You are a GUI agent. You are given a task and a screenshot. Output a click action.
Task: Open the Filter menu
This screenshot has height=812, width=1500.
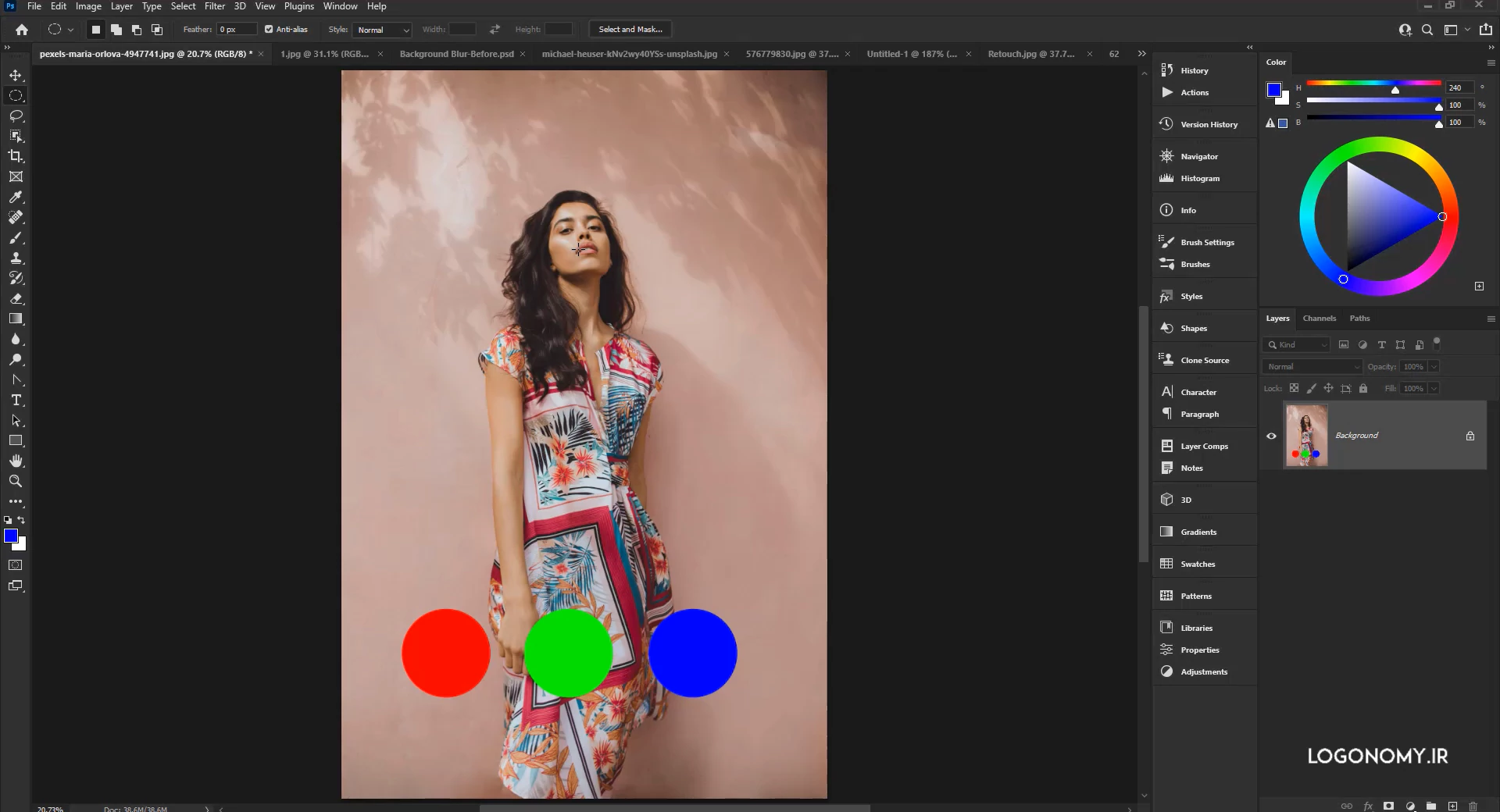point(215,6)
